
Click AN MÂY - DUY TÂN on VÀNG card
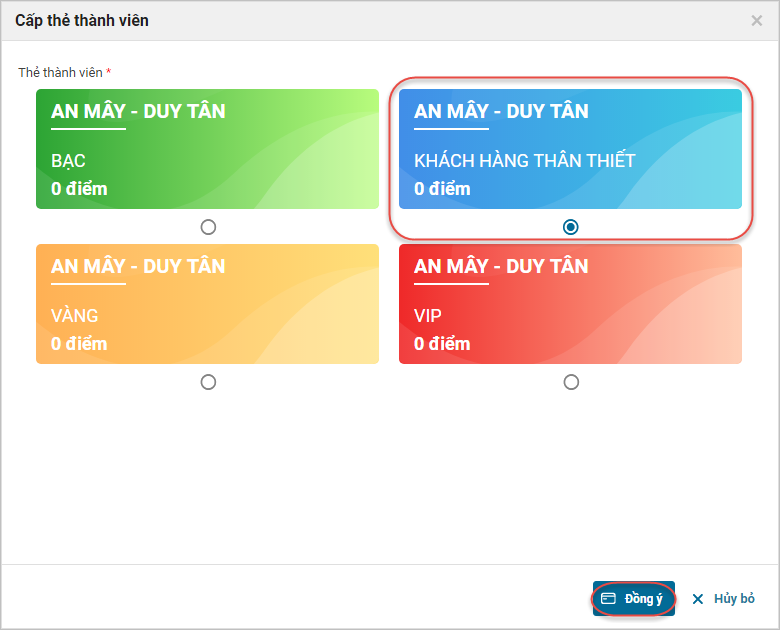tap(138, 266)
